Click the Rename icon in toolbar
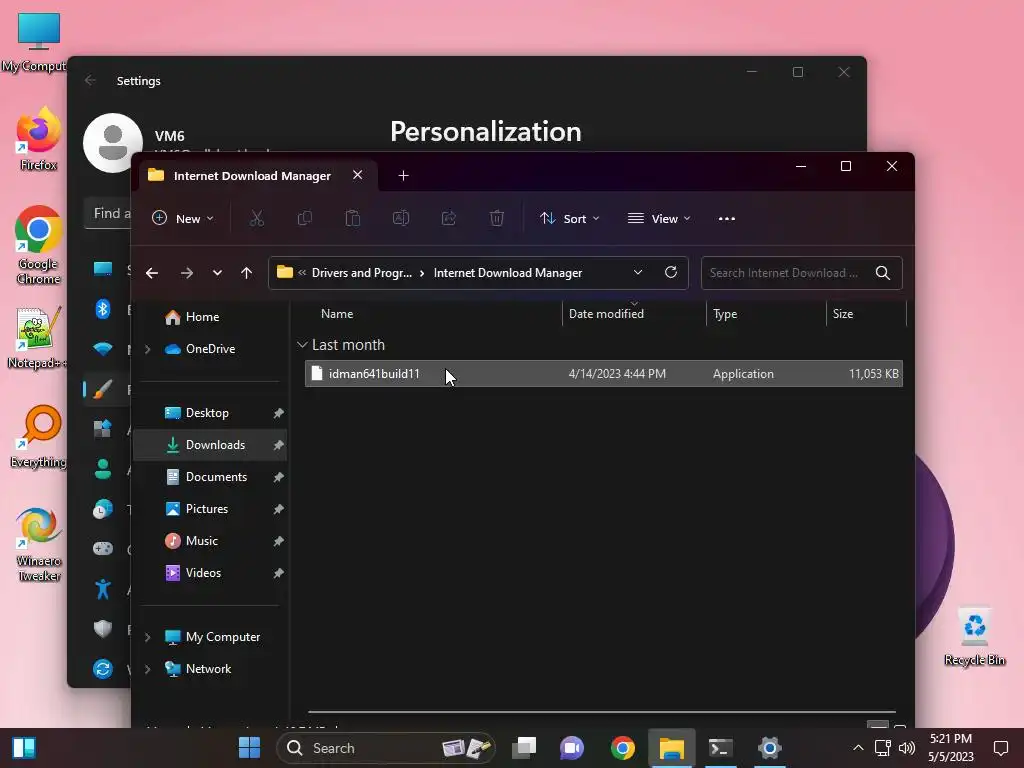This screenshot has height=768, width=1024. [x=401, y=219]
